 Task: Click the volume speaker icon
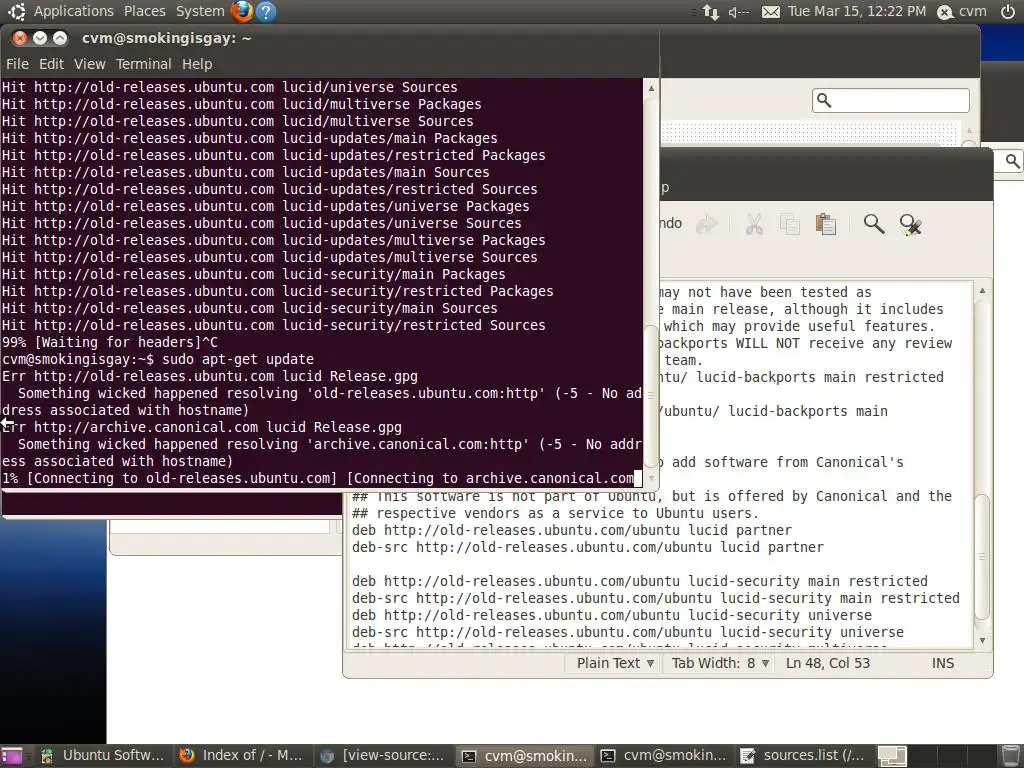click(x=739, y=12)
